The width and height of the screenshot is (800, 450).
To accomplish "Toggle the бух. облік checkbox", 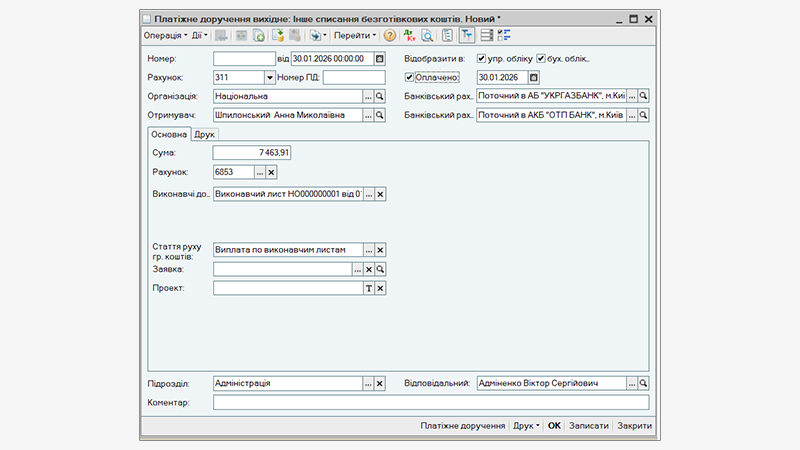I will click(541, 58).
